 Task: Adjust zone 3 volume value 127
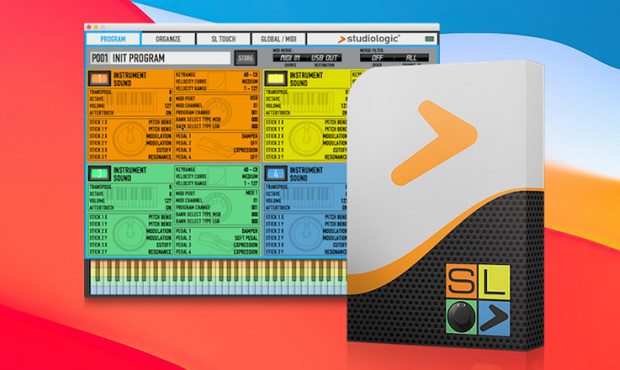(x=168, y=201)
